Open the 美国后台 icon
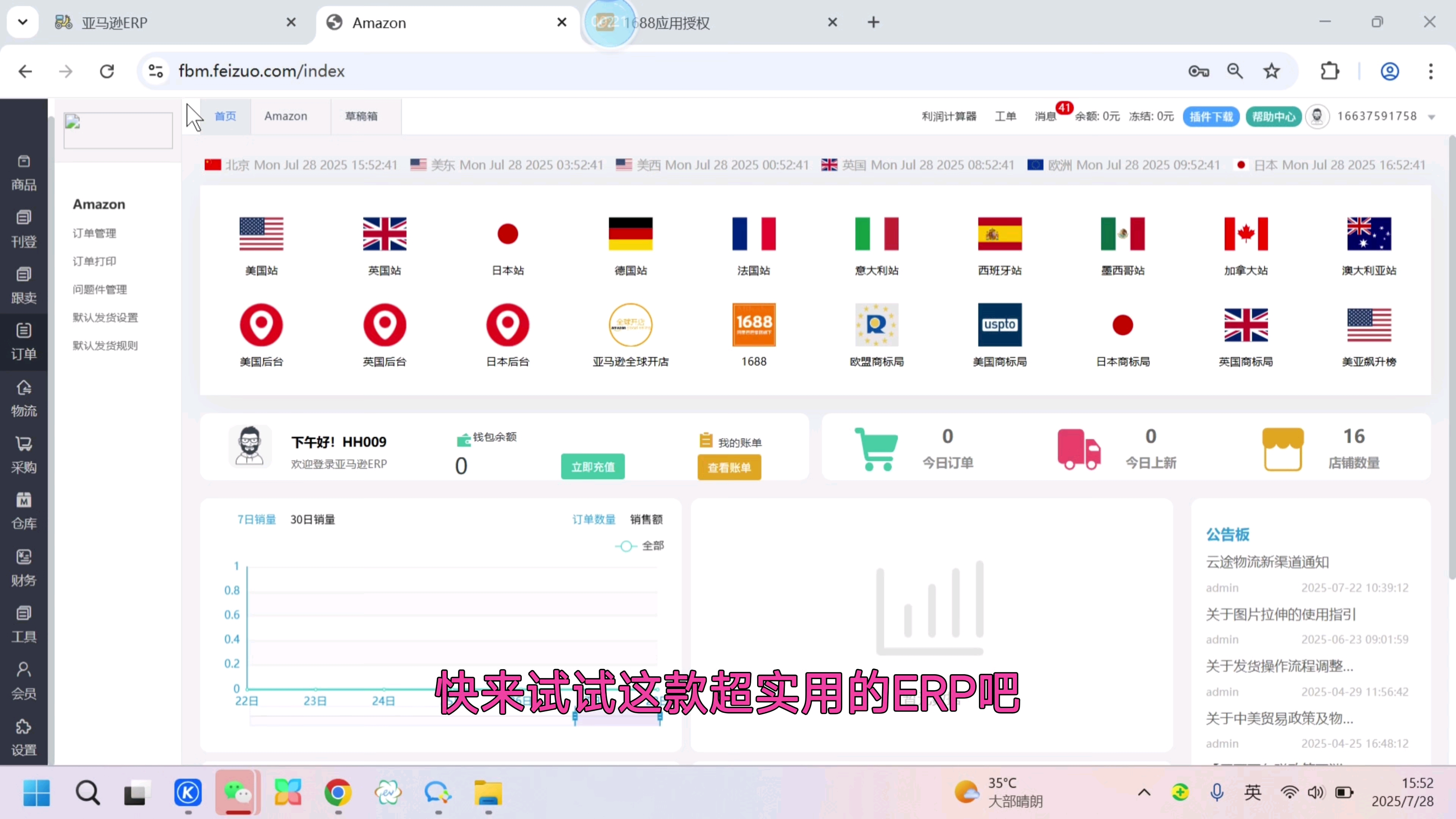1456x819 pixels. coord(261,325)
